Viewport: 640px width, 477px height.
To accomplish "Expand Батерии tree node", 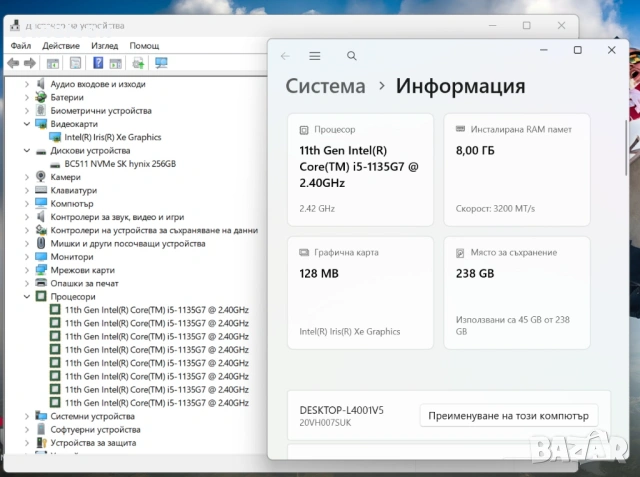I will [27, 98].
